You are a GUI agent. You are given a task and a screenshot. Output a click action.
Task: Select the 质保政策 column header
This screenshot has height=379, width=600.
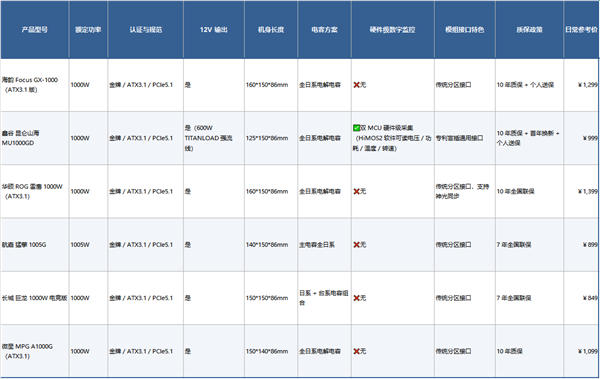[x=530, y=29]
